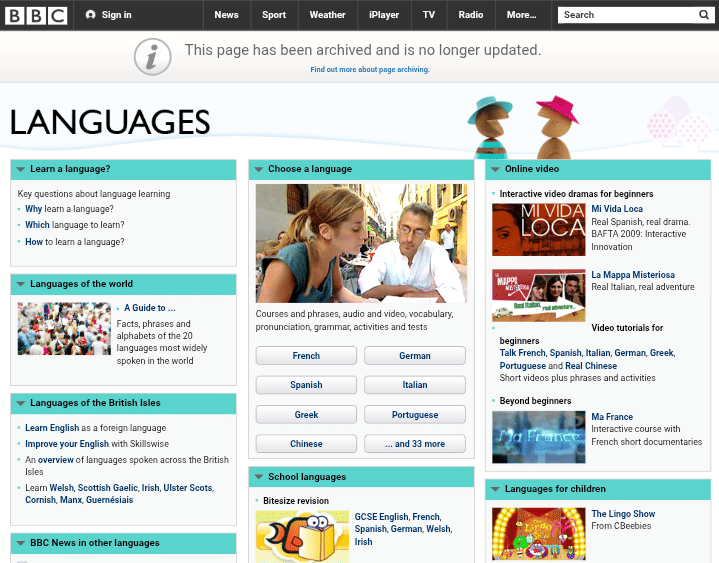Open the Scottish Gaelic link
The height and width of the screenshot is (563, 719).
108,488
